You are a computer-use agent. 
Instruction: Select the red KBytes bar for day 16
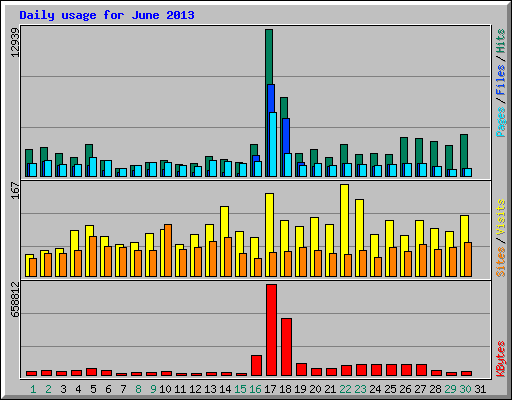pos(256,365)
